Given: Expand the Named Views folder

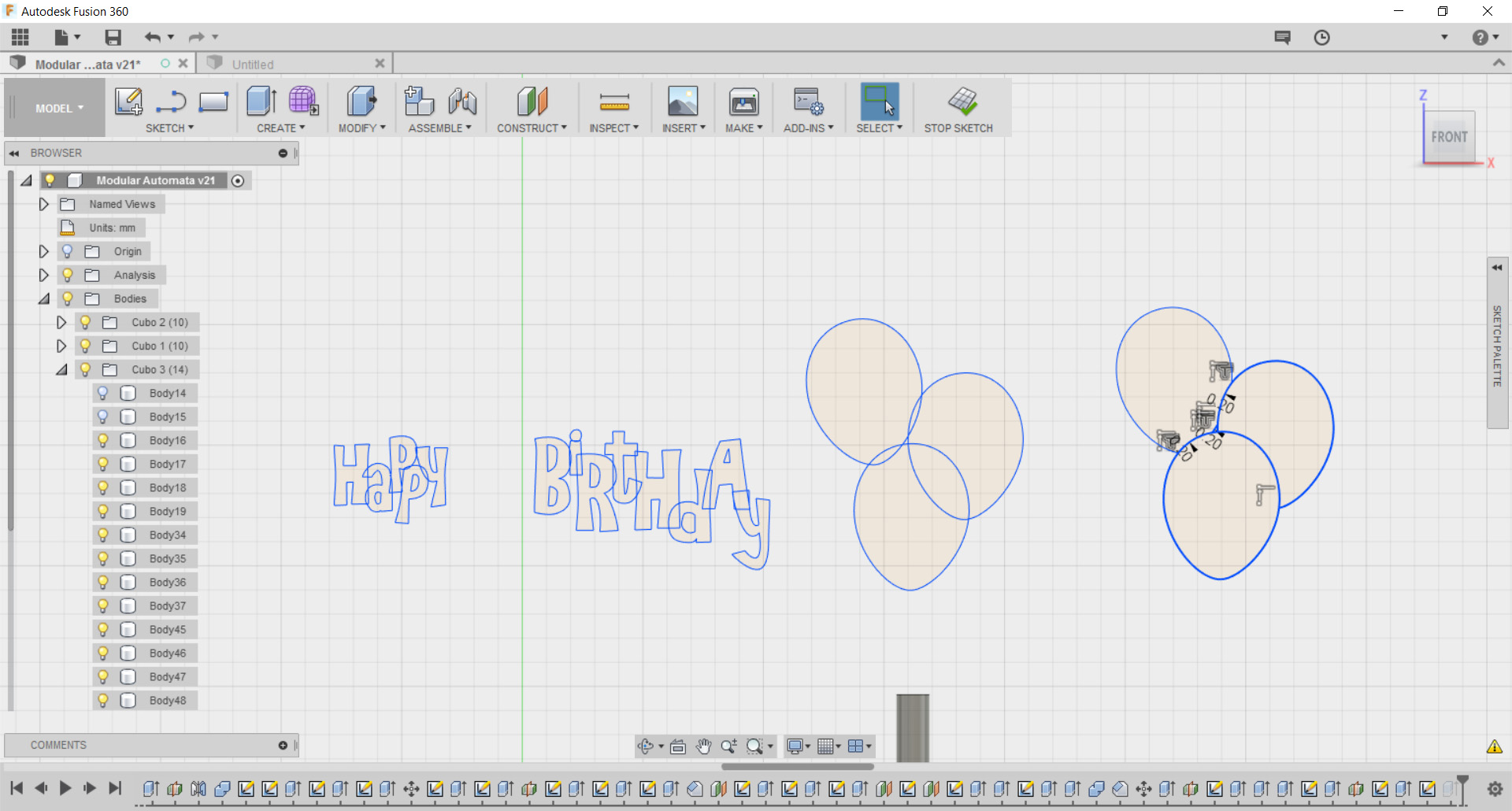Looking at the screenshot, I should coord(44,204).
